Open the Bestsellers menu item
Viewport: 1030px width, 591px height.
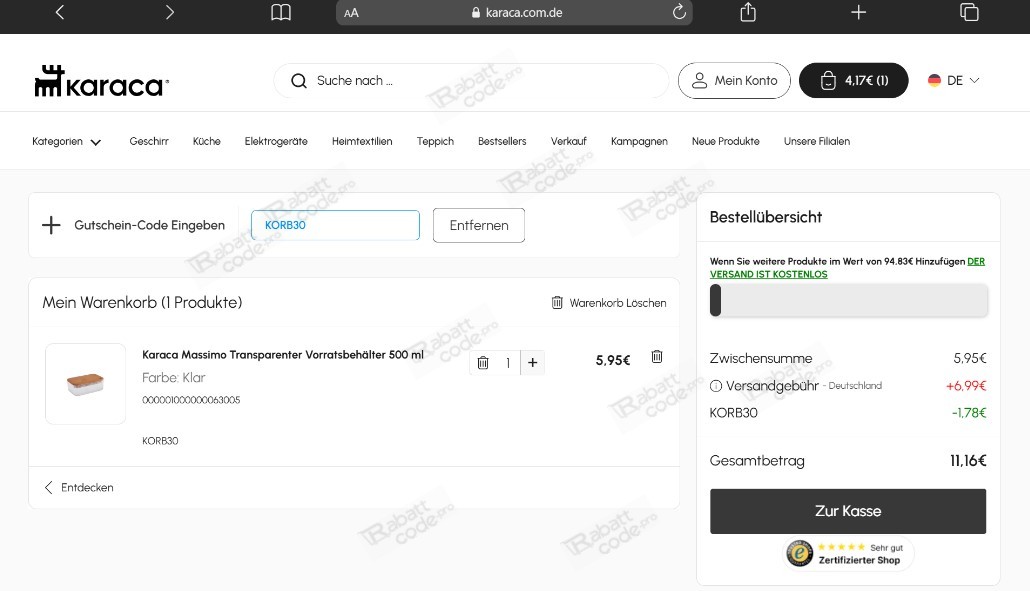tap(502, 141)
